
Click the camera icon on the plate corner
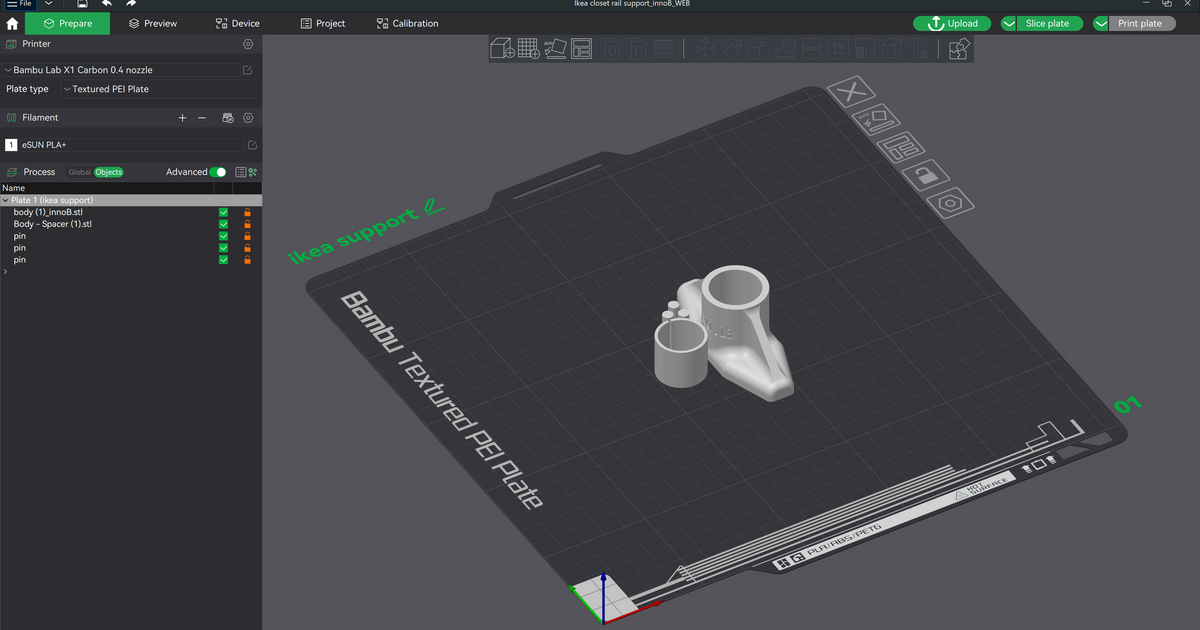coord(951,203)
